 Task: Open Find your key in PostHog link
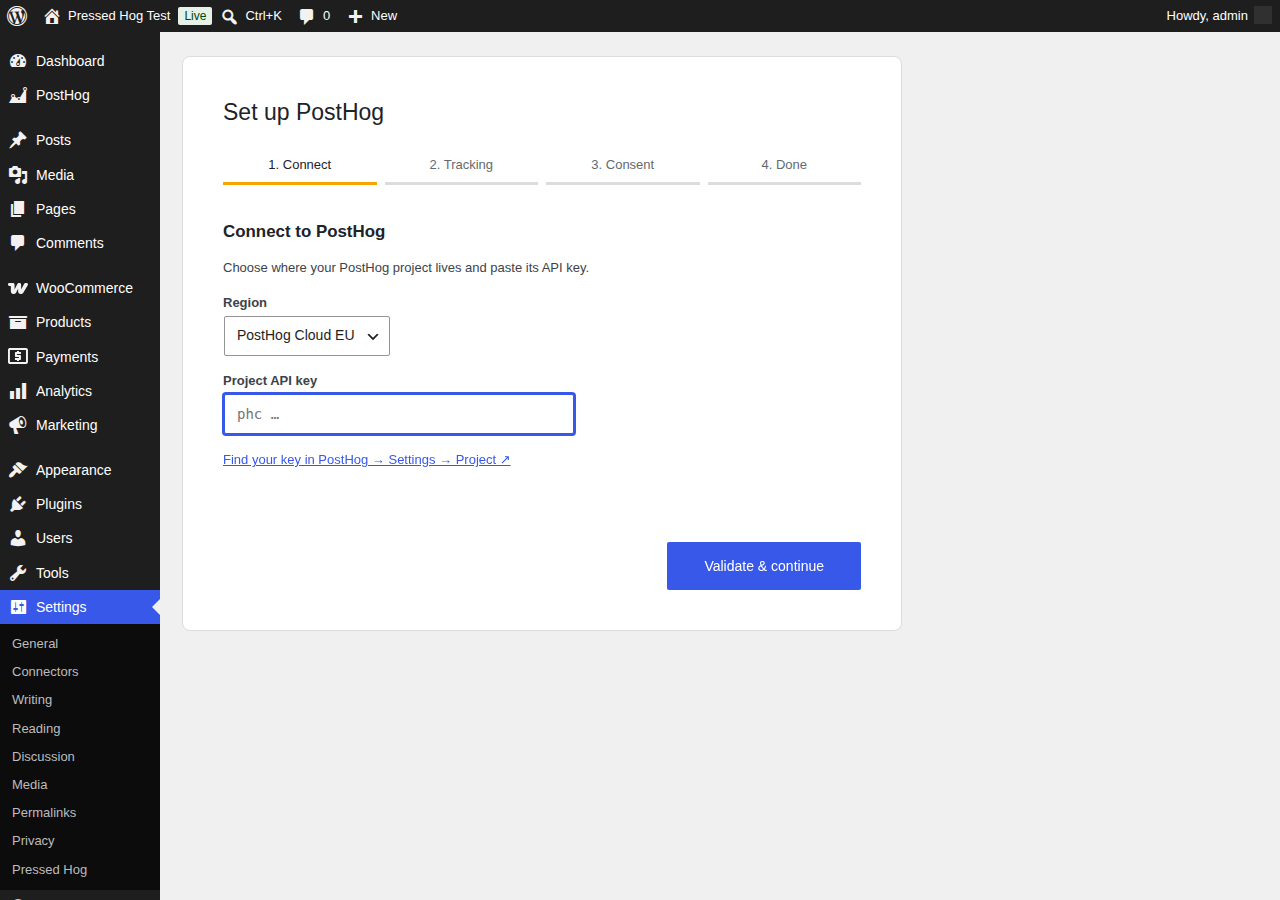[x=366, y=460]
